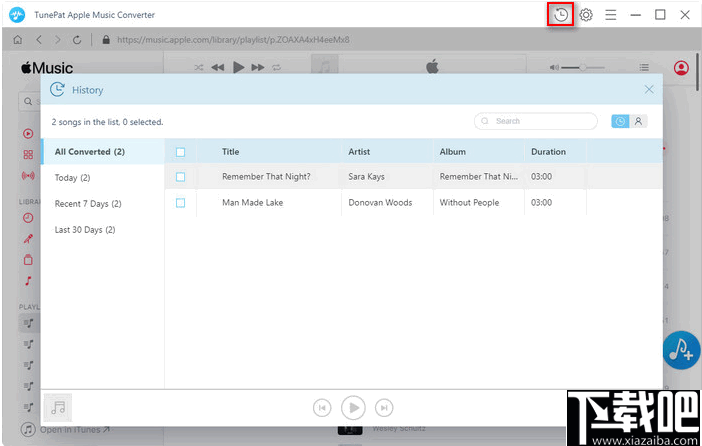Image resolution: width=702 pixels, height=446 pixels.
Task: Click the Duration column header
Action: coord(548,152)
